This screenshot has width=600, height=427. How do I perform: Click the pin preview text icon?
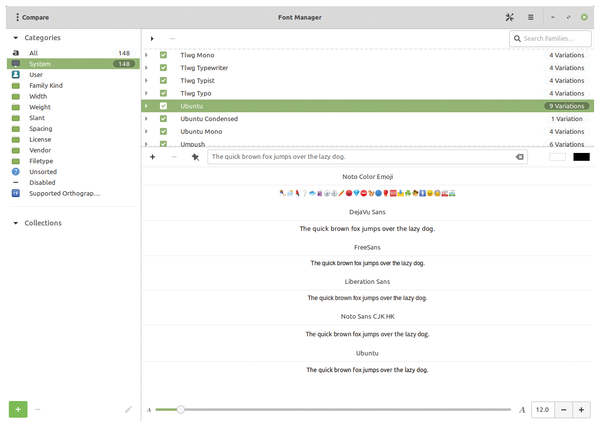click(195, 157)
